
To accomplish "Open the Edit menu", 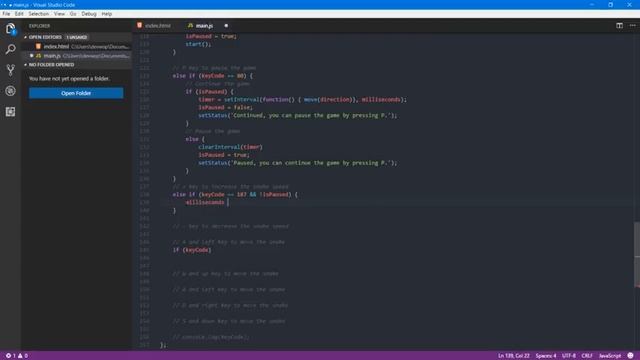I will click(19, 14).
